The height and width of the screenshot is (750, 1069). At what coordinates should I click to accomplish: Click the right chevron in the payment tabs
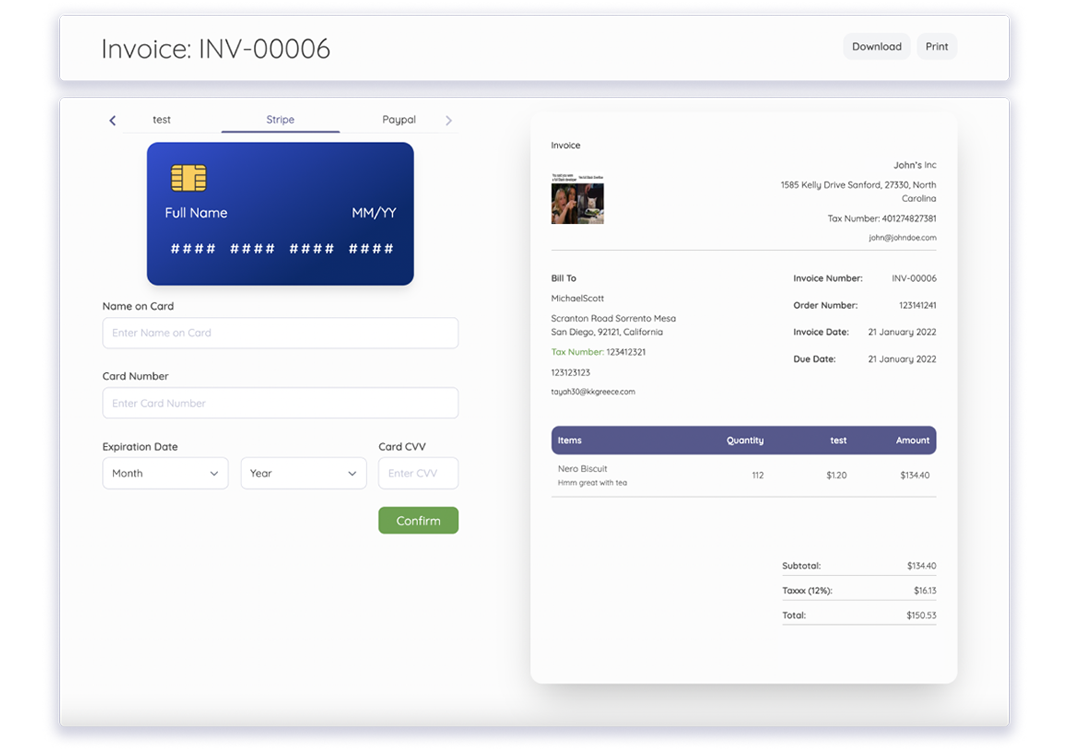pyautogui.click(x=448, y=120)
